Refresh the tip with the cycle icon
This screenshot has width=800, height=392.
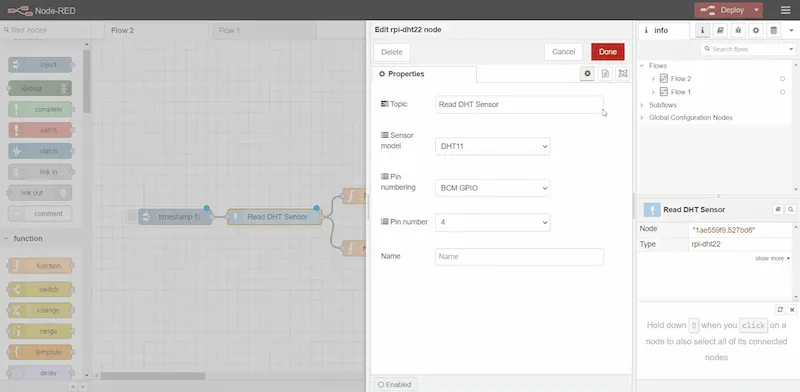(x=780, y=310)
